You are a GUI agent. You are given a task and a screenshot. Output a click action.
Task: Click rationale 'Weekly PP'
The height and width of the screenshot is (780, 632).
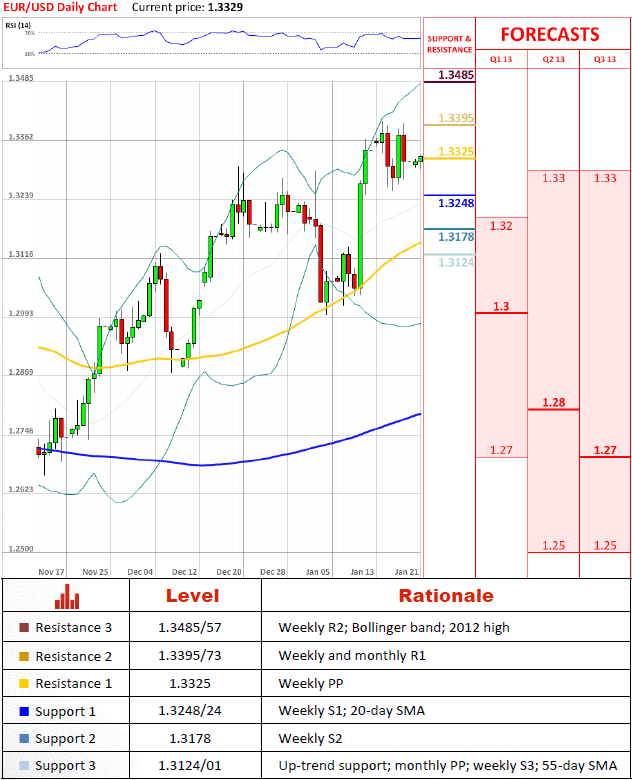[311, 683]
